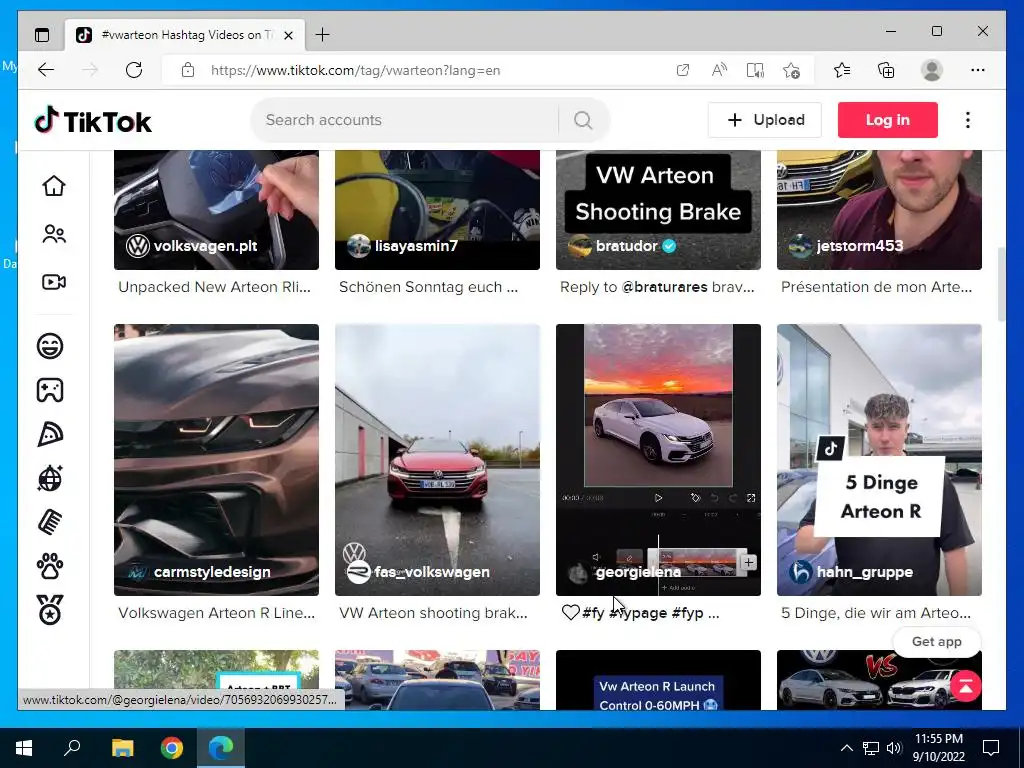This screenshot has height=768, width=1024.
Task: Show hidden system tray icons chevron
Action: 846,748
